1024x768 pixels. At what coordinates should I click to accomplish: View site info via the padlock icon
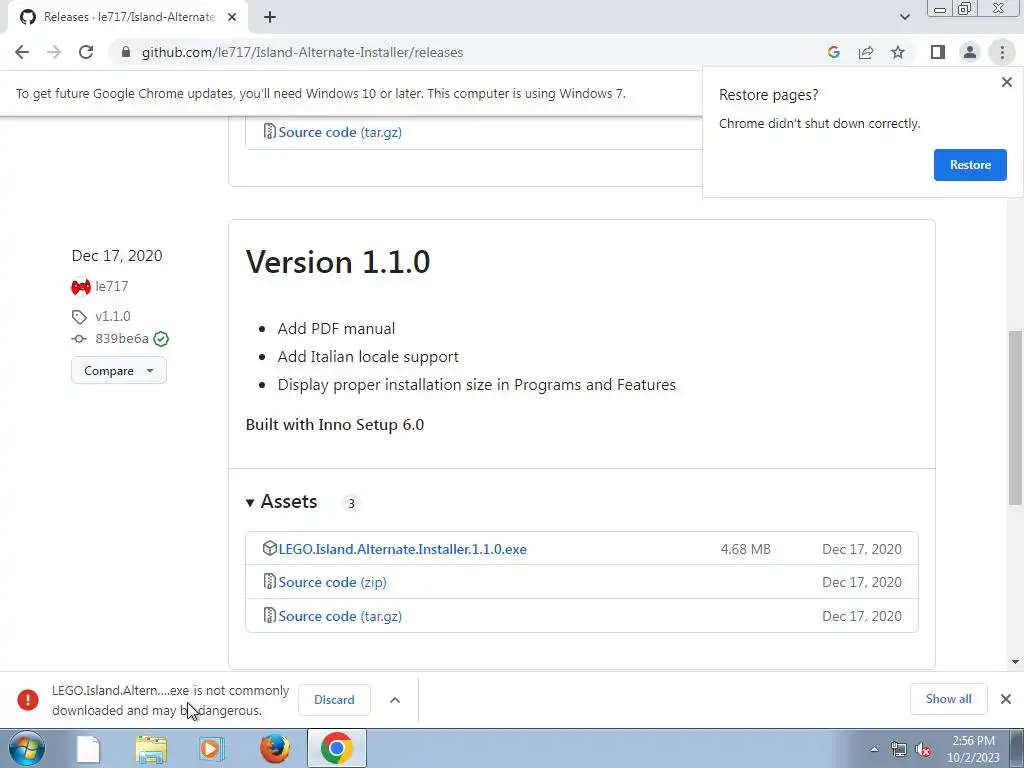pos(126,52)
